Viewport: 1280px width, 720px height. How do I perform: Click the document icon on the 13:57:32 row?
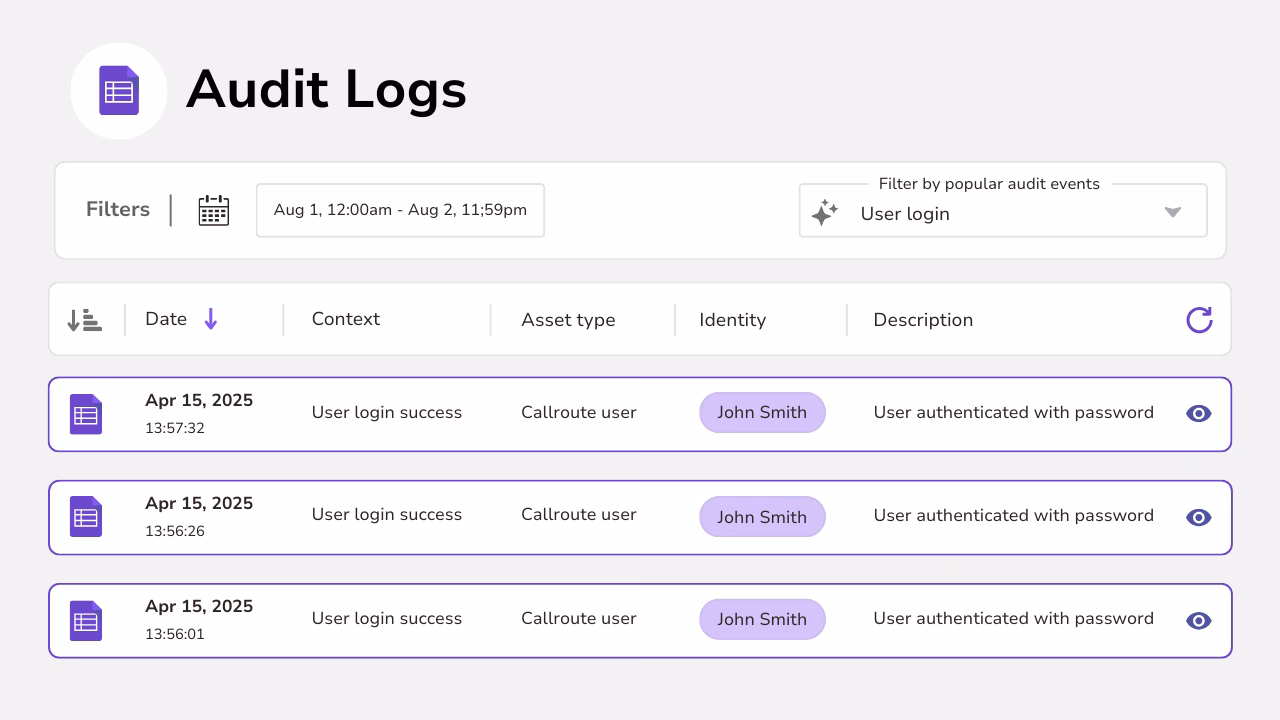85,414
